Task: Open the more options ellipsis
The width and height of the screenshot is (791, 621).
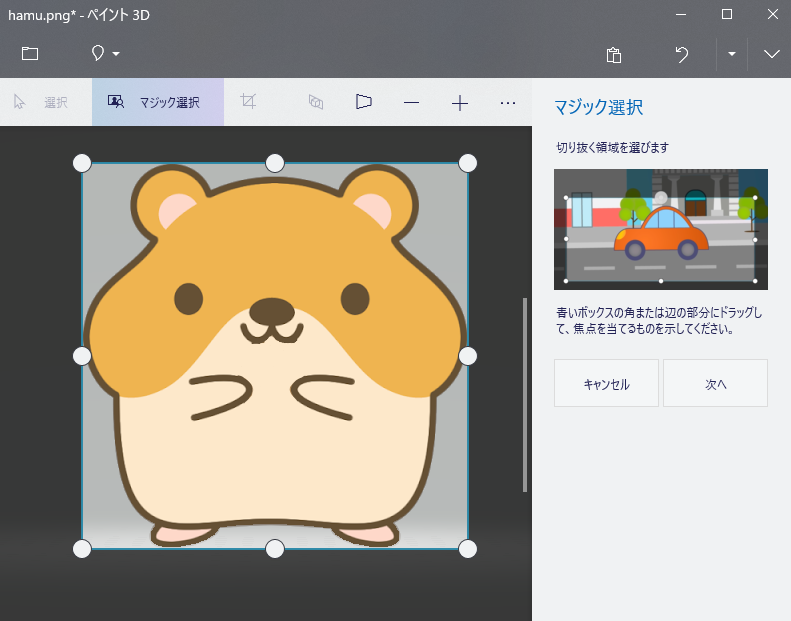Action: click(x=507, y=103)
